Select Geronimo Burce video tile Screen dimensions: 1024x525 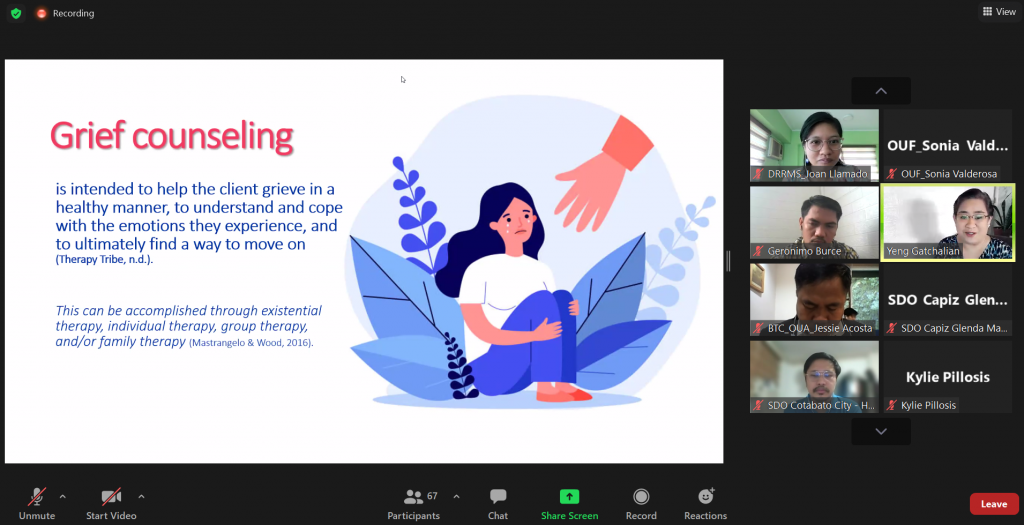tap(814, 222)
